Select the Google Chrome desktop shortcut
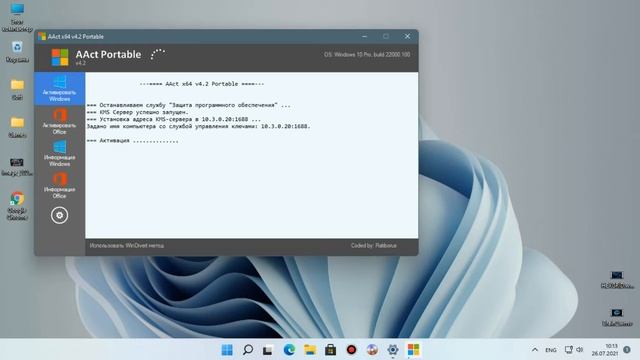The image size is (640, 360). click(17, 206)
